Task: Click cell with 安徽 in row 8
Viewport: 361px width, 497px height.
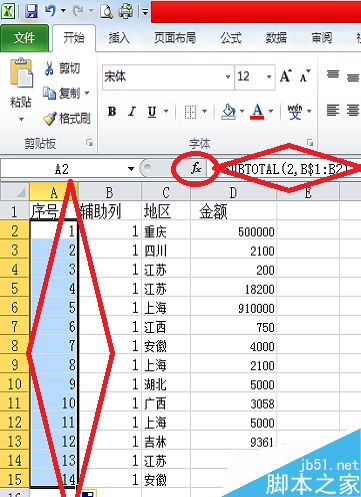Action: (166, 346)
